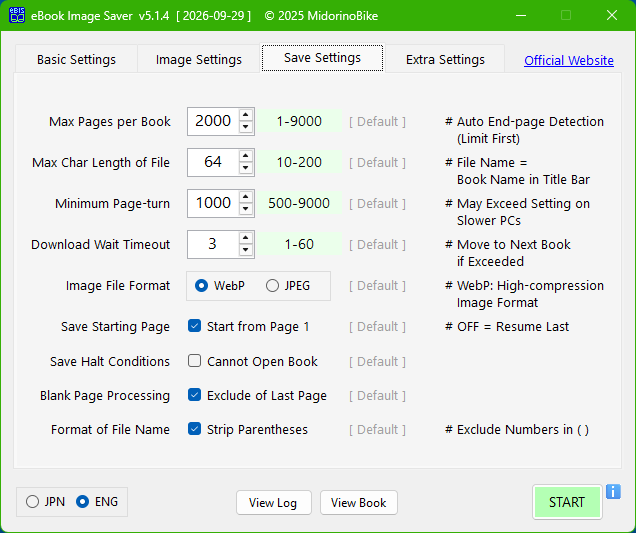Viewport: 636px width, 533px height.
Task: Click the Max Char Length field showing 64
Action: pos(213,162)
